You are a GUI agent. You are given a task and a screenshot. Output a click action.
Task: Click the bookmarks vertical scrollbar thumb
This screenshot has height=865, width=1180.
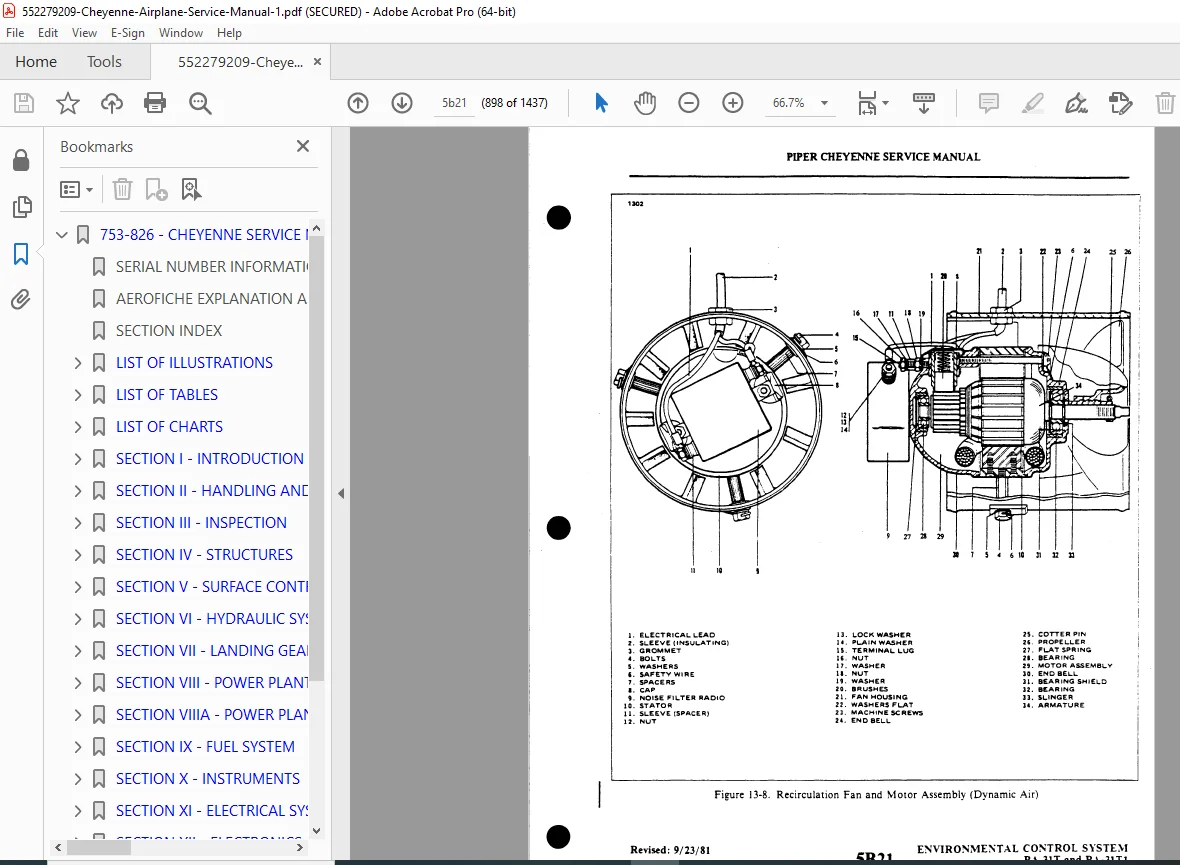(317, 458)
